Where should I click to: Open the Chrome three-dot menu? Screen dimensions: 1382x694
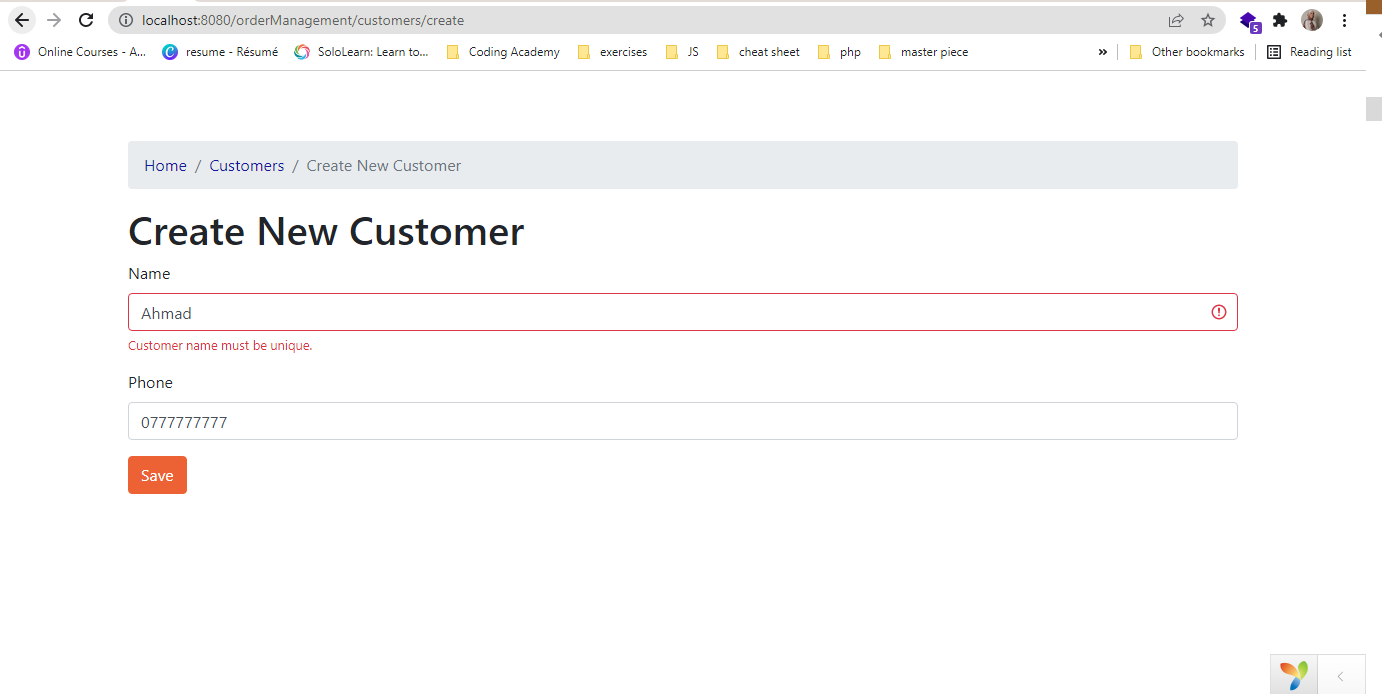(1344, 20)
